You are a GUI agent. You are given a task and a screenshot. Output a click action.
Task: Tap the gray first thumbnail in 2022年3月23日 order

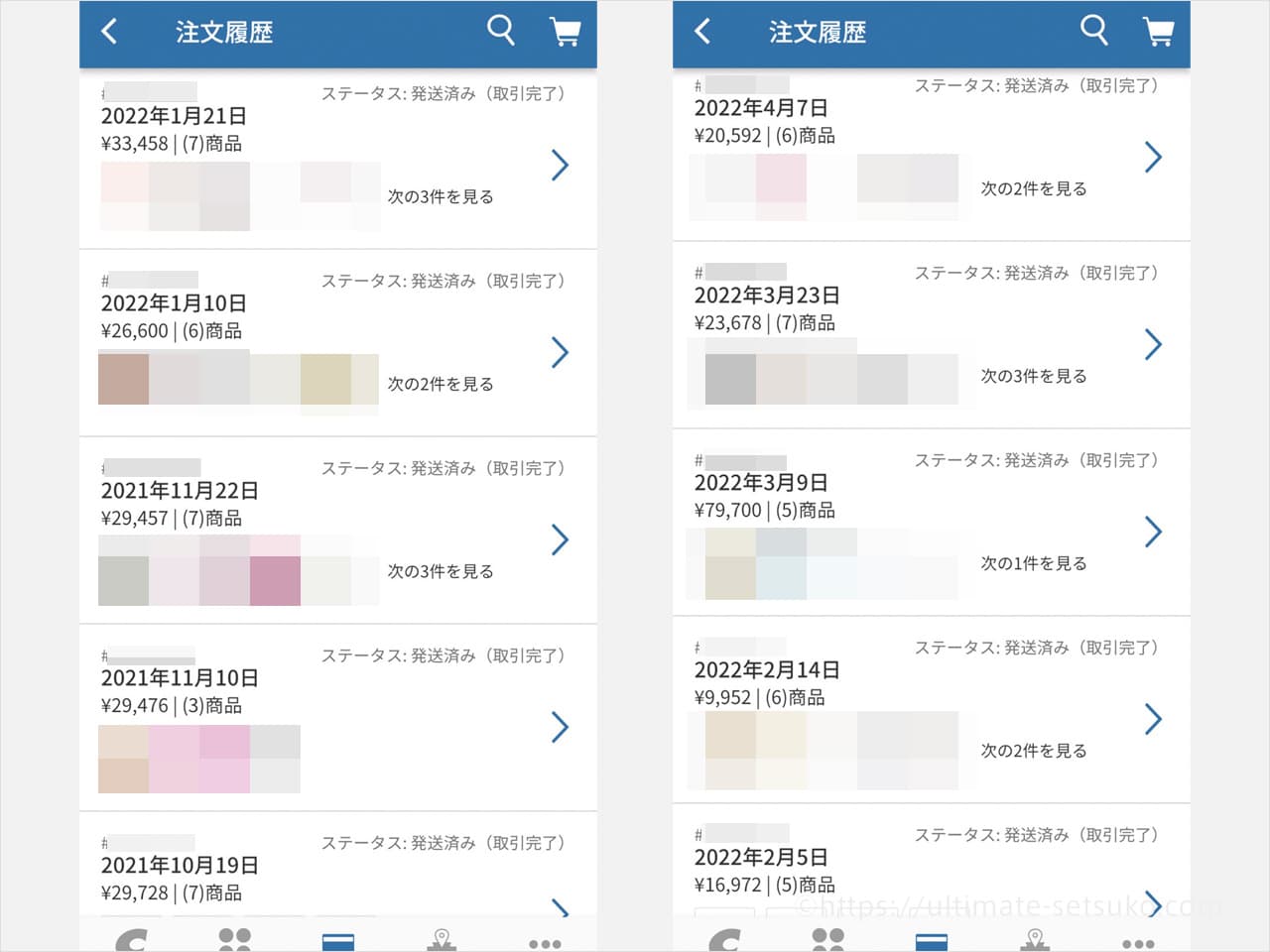point(730,379)
